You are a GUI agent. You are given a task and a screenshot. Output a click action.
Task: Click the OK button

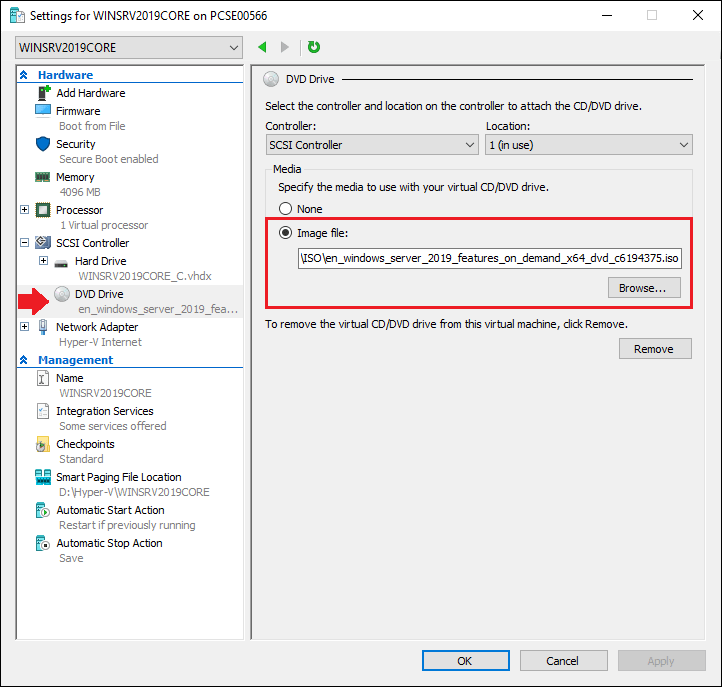466,661
